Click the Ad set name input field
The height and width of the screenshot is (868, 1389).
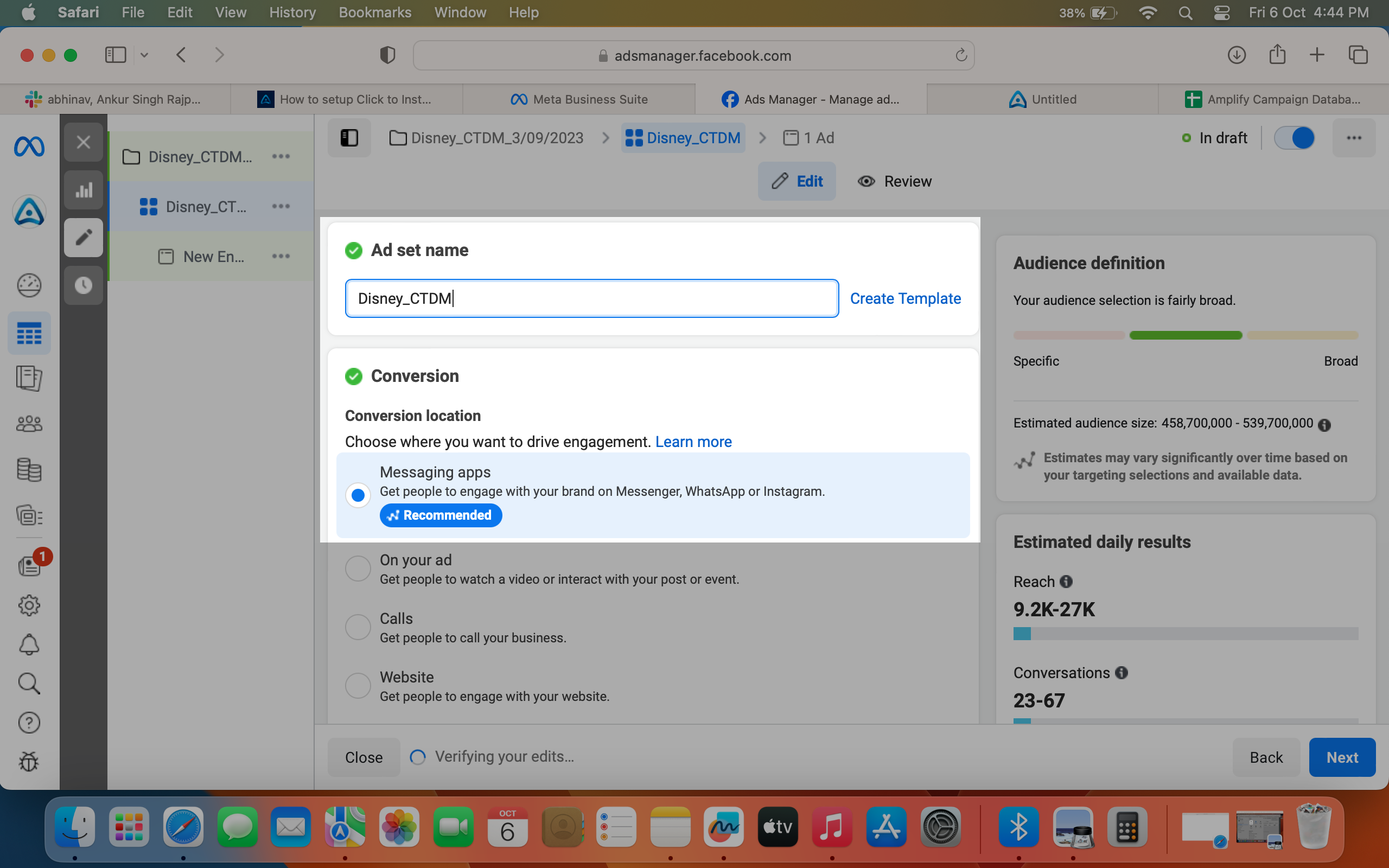click(x=592, y=298)
